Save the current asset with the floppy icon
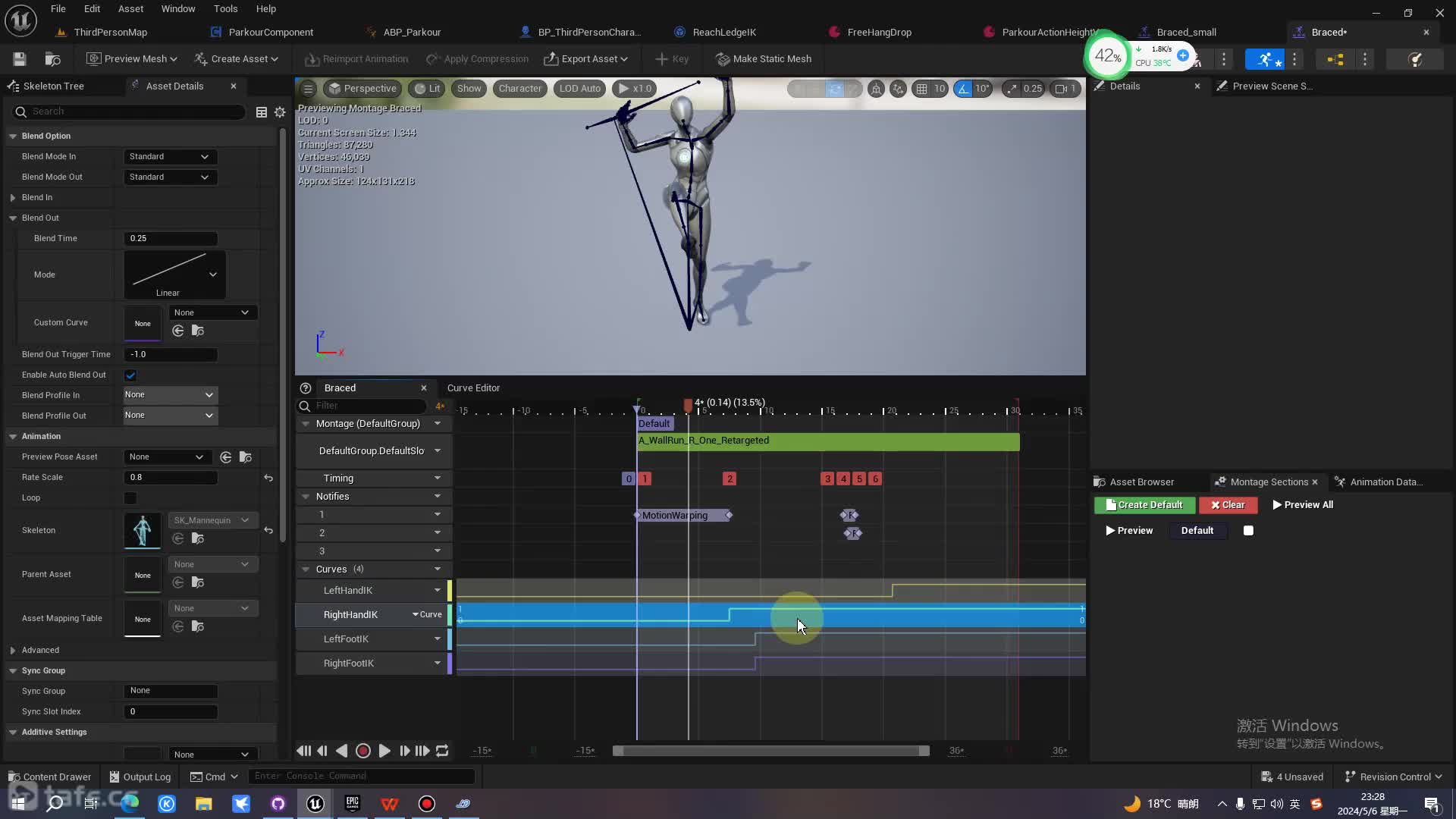Screen dimensions: 1456x819 pyautogui.click(x=20, y=59)
